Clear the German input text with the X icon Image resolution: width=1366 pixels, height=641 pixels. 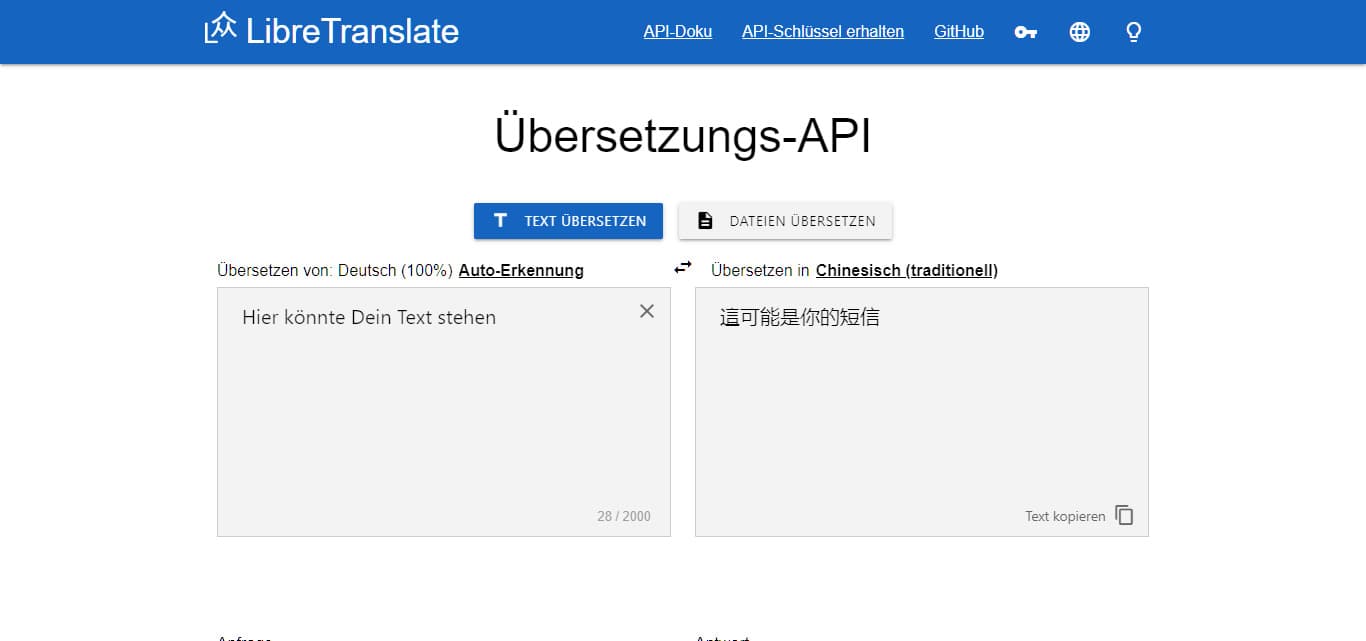point(646,311)
